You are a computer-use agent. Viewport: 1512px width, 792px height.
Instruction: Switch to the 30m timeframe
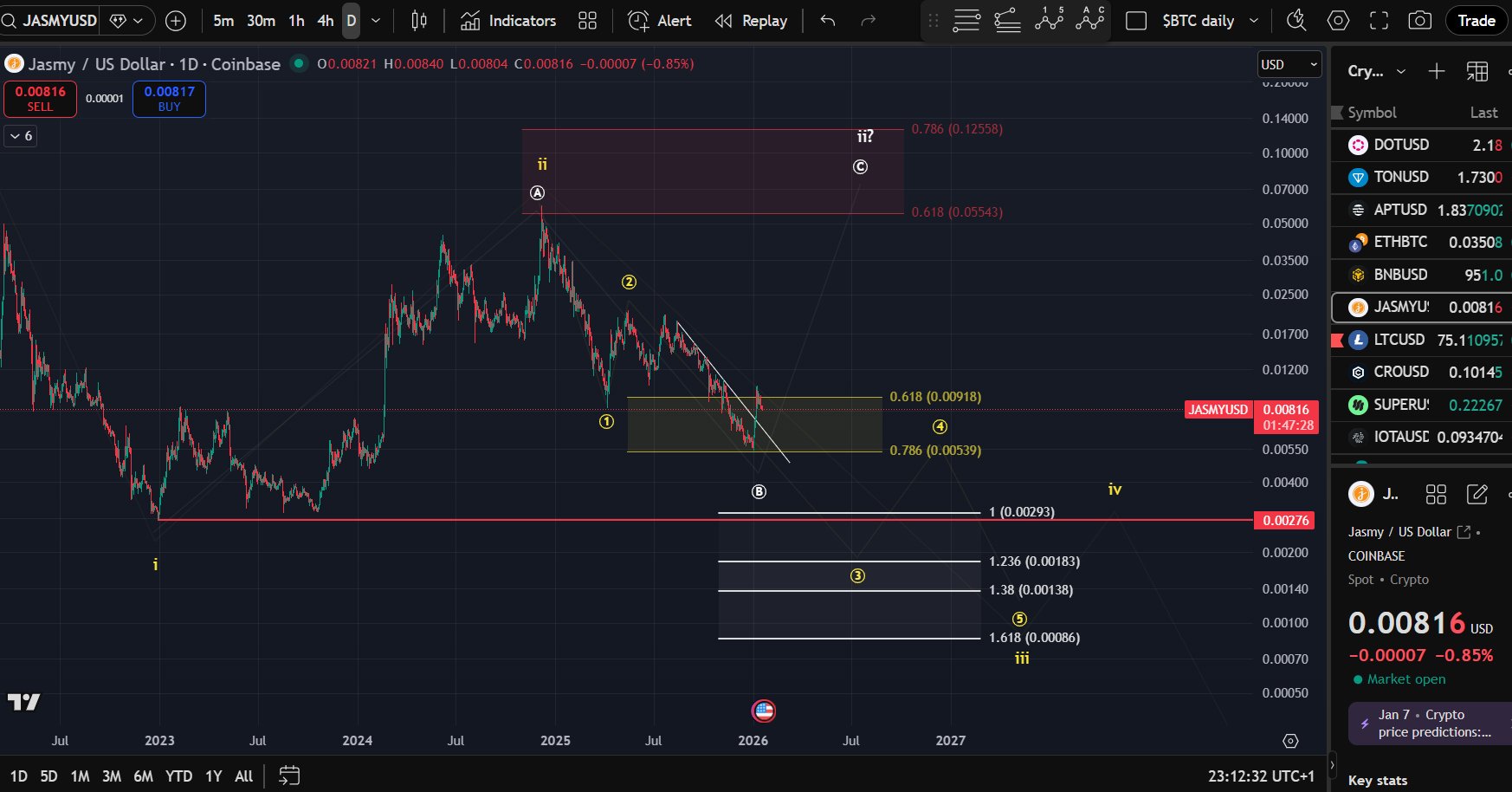pos(261,21)
